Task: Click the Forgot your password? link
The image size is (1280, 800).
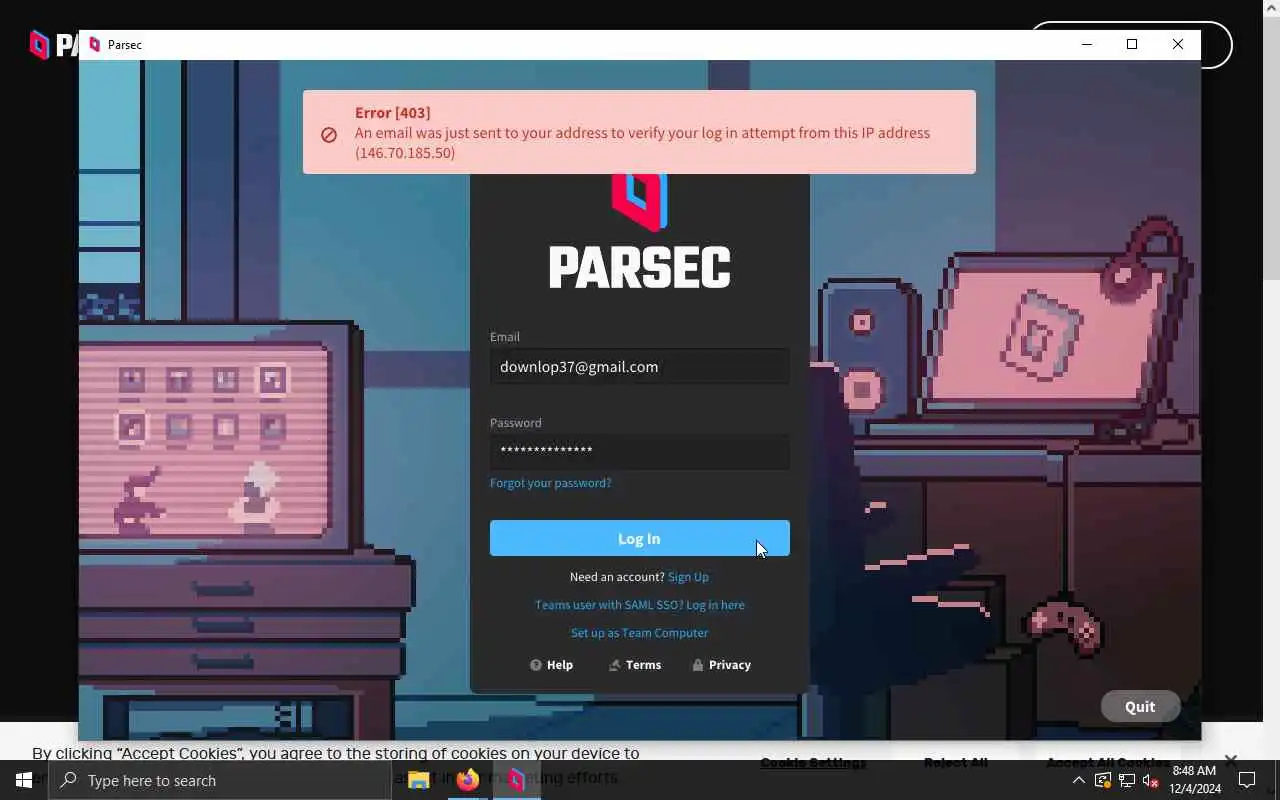Action: 550,483
